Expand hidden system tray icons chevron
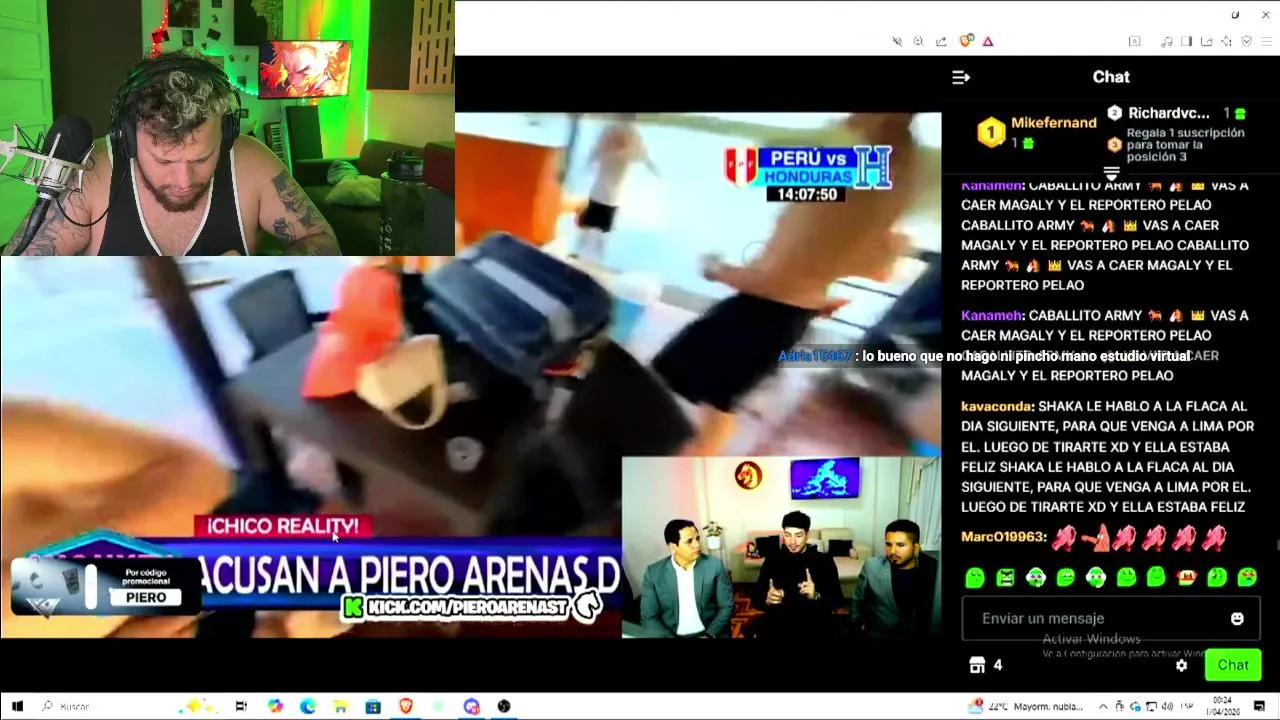The width and height of the screenshot is (1280, 720). pyautogui.click(x=1102, y=706)
